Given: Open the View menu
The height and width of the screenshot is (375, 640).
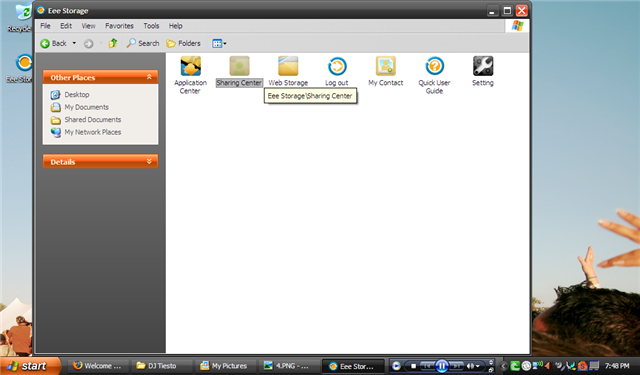Looking at the screenshot, I should click(88, 26).
